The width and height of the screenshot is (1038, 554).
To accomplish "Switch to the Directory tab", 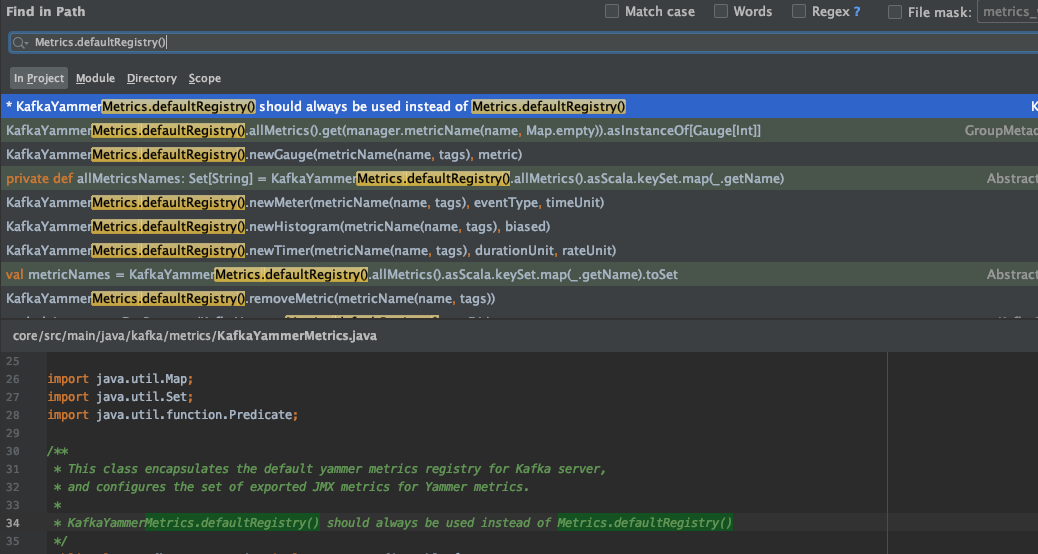I will (152, 78).
